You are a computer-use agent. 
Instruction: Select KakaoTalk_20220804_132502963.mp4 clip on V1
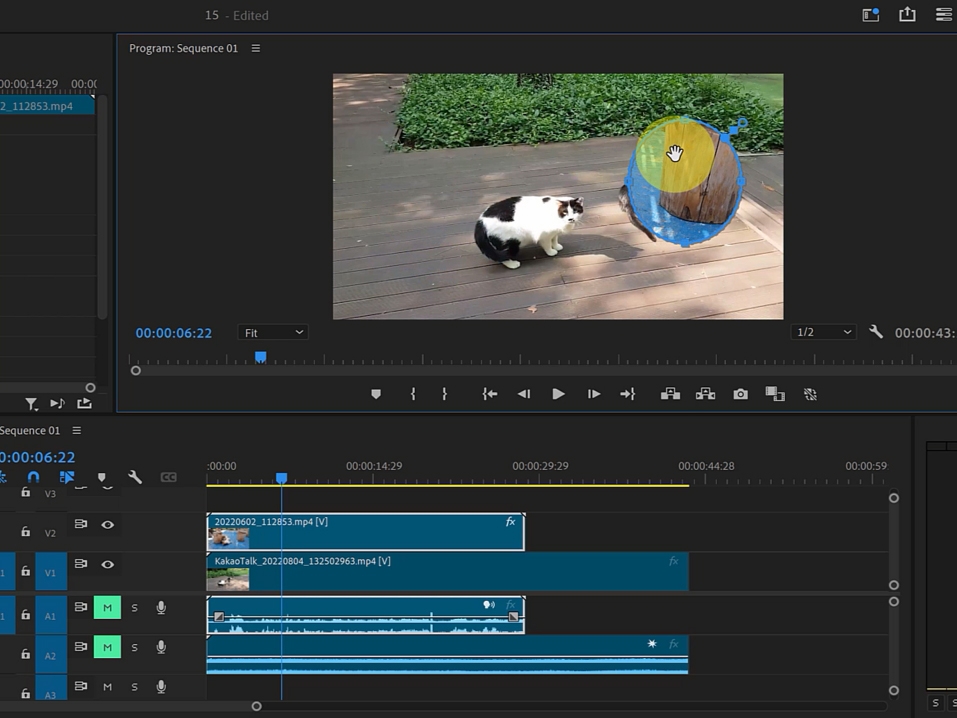pyautogui.click(x=447, y=571)
